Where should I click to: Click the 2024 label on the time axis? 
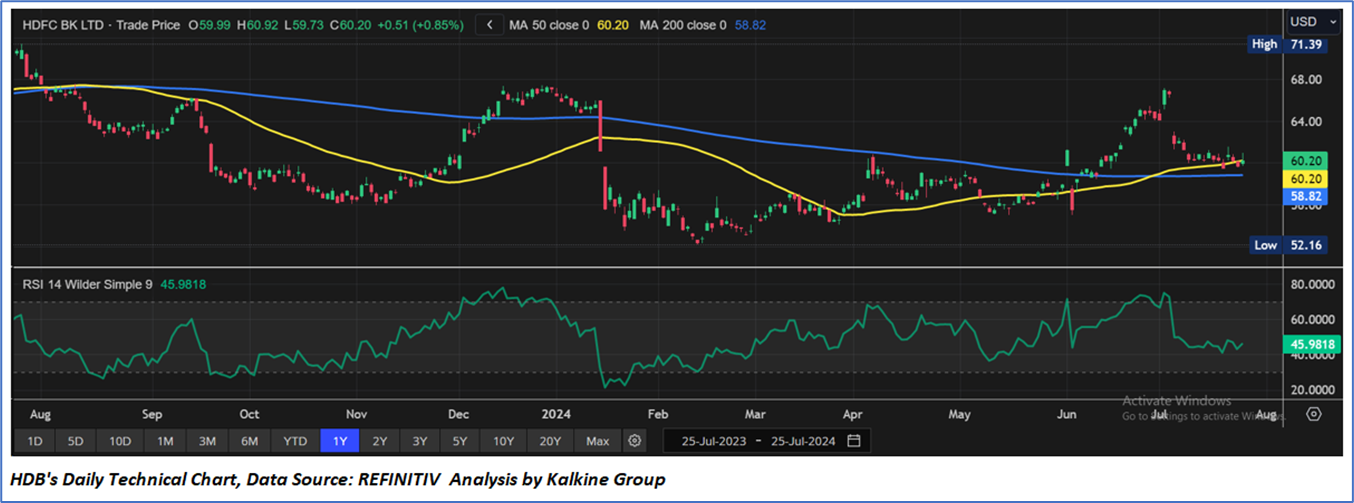pyautogui.click(x=557, y=413)
